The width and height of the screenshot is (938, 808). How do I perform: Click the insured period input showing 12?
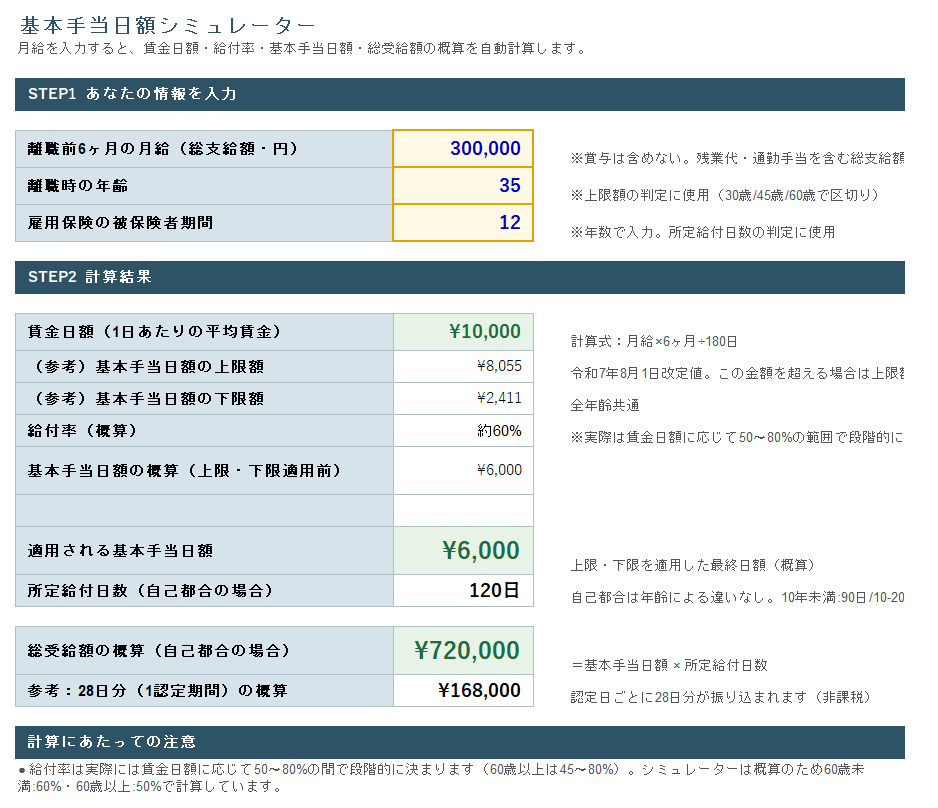(463, 223)
